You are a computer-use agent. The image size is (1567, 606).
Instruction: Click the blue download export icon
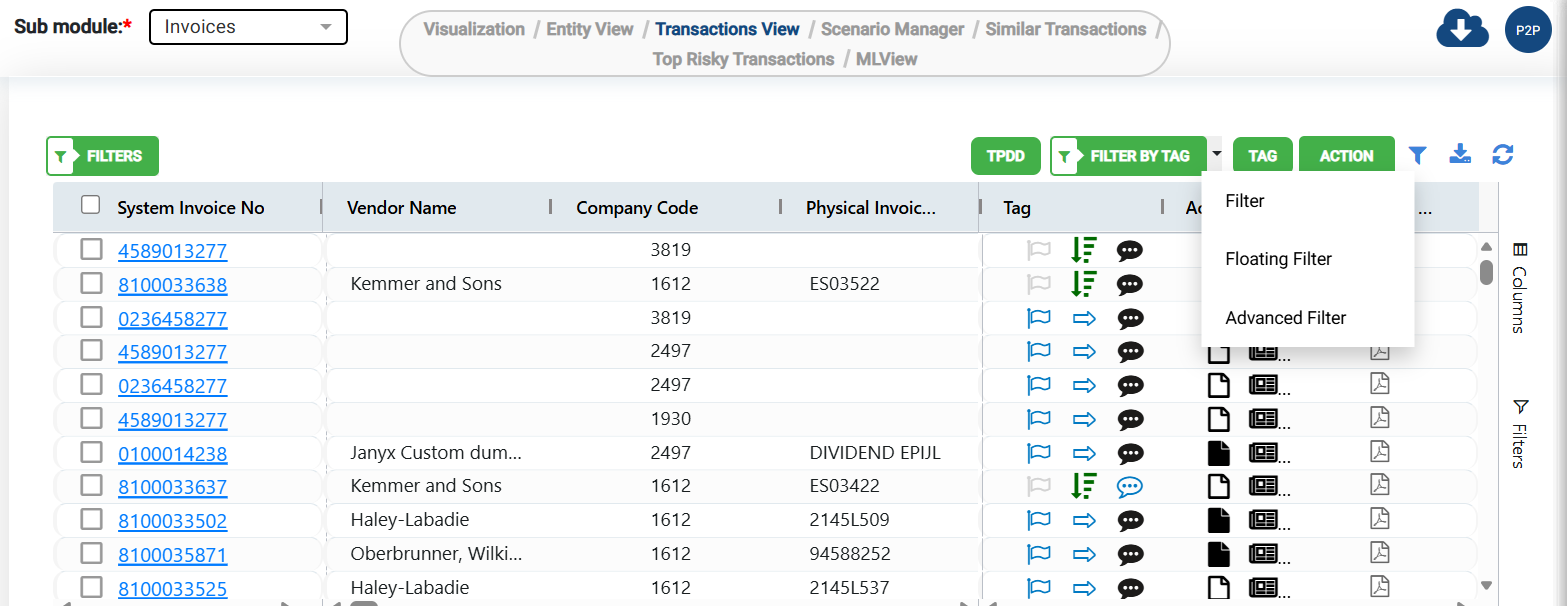[1460, 154]
